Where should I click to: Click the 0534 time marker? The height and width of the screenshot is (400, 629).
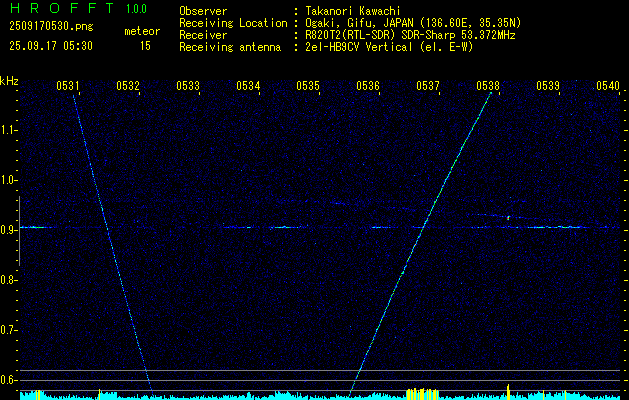coord(248,86)
